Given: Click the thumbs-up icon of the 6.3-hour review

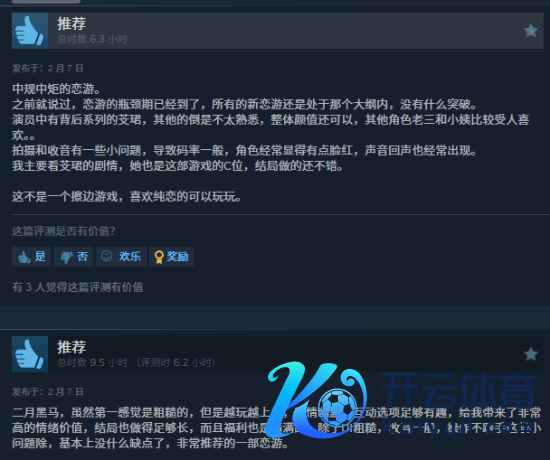Looking at the screenshot, I should click(30, 31).
